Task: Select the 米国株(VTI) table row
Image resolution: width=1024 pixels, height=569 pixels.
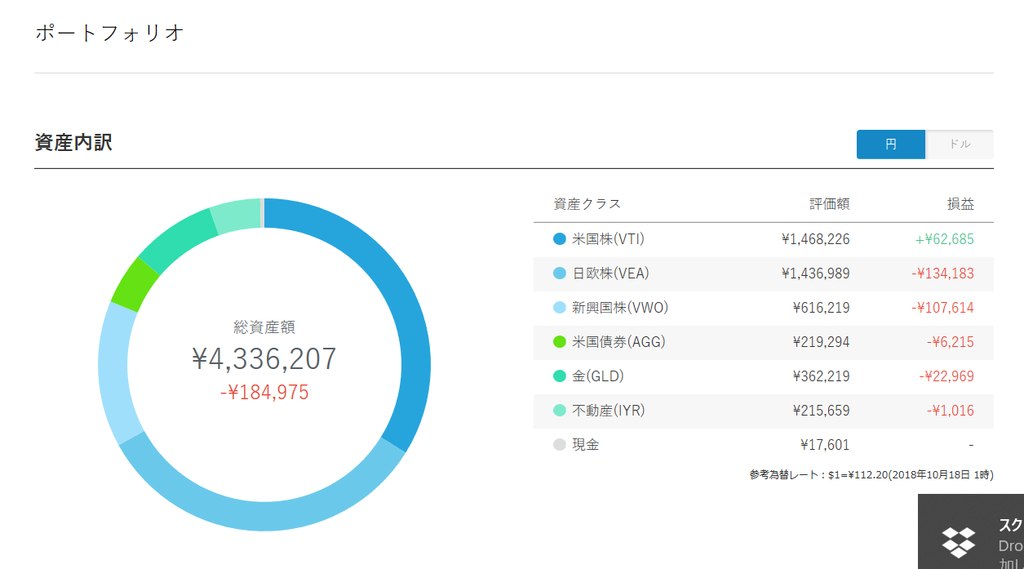Action: [763, 239]
